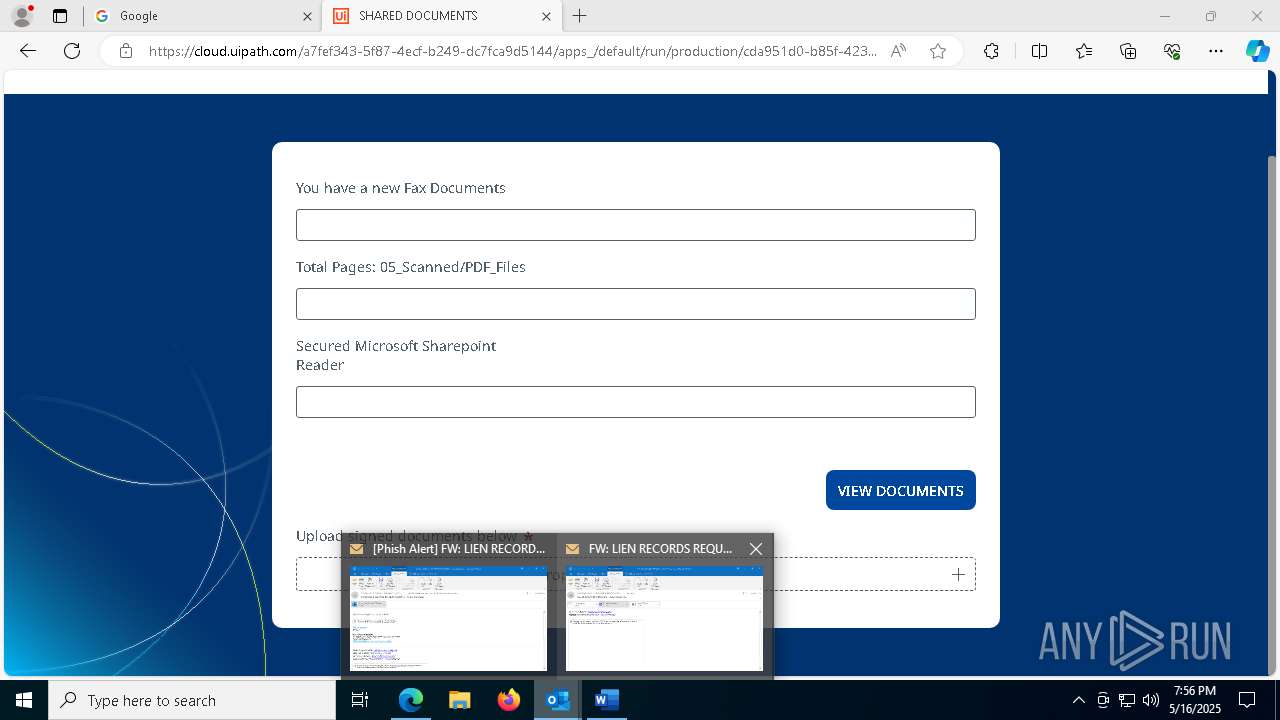Open the notification center icon

[x=1247, y=700]
